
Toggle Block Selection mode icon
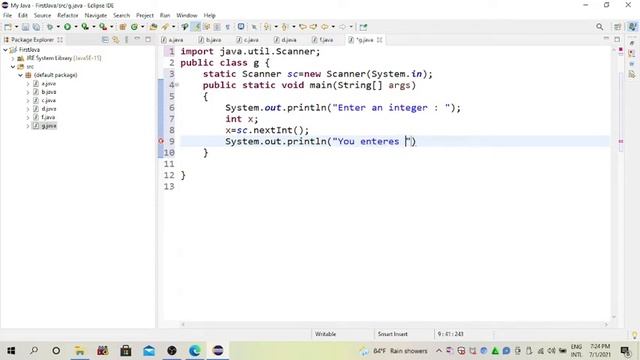pos(217,27)
